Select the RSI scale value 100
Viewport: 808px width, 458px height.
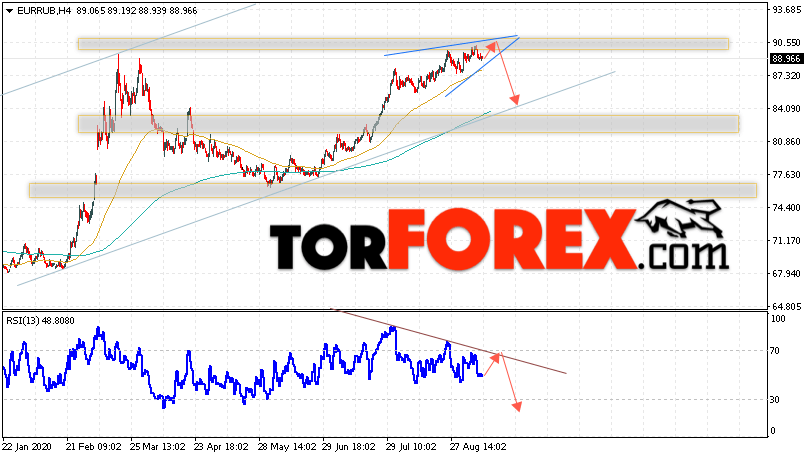(778, 319)
